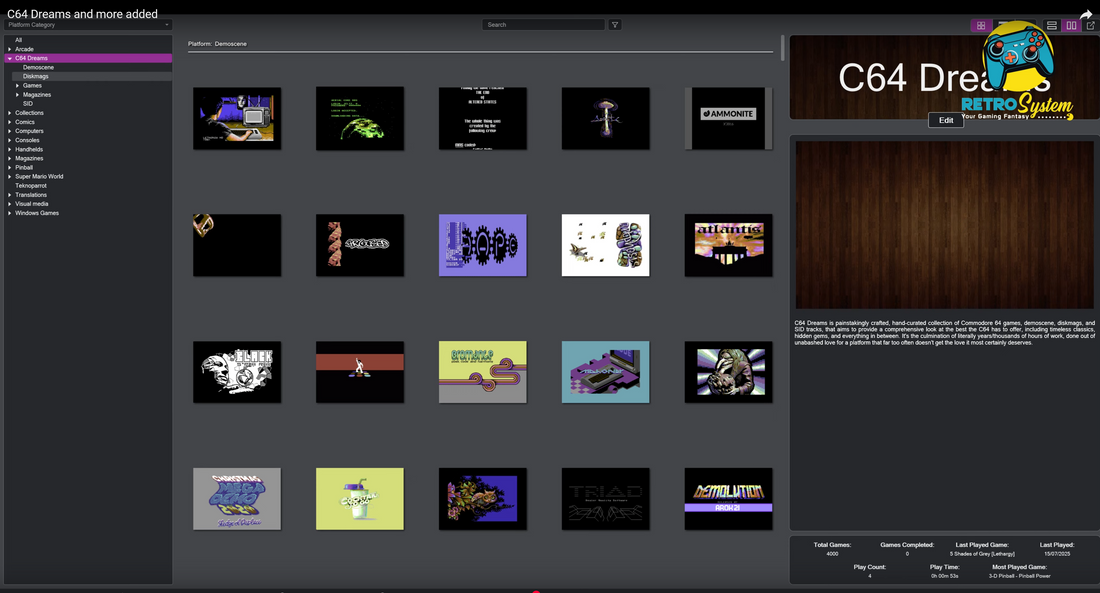Open the green text demo thumbnail
1100x593 pixels.
pos(360,118)
